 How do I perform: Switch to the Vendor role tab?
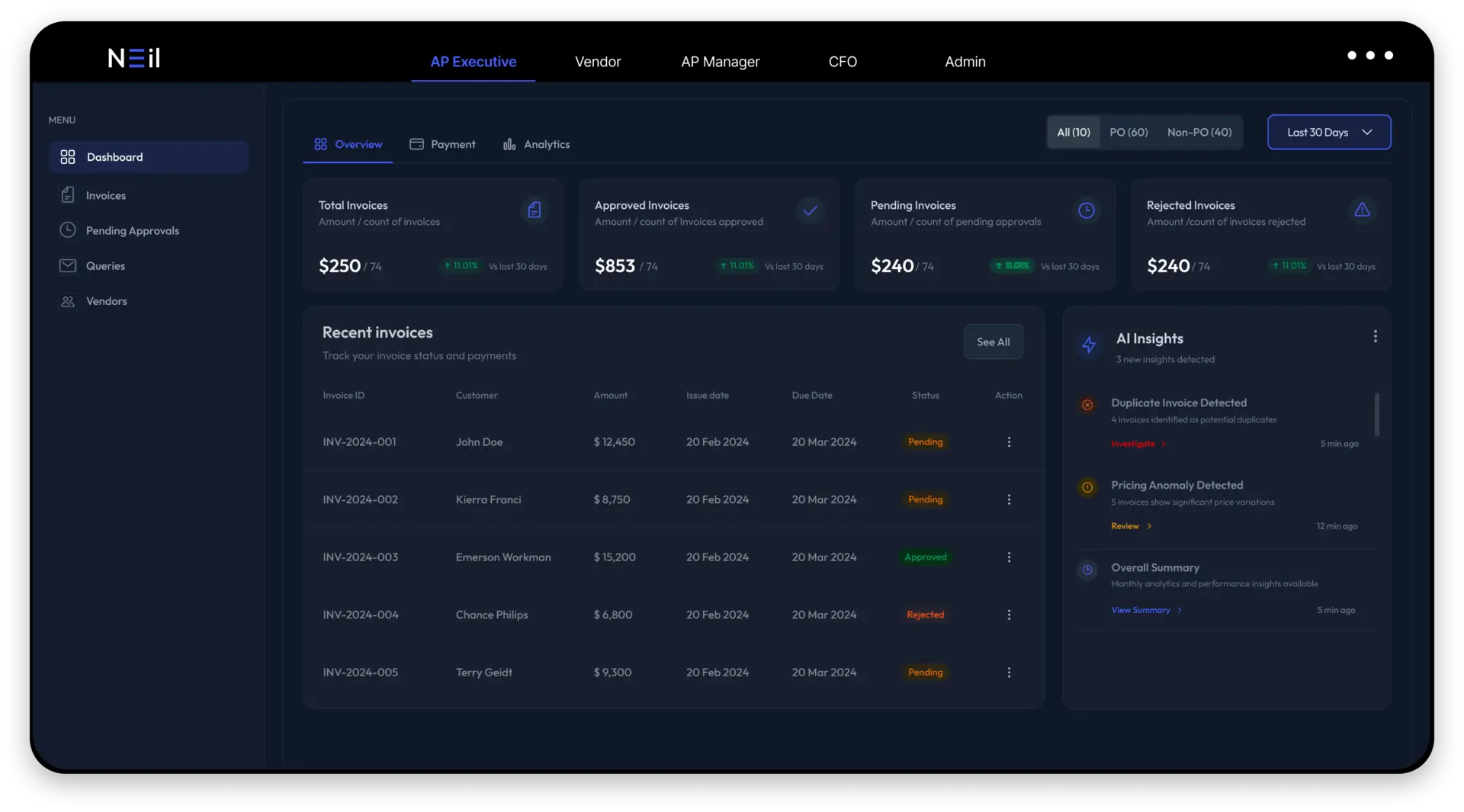pyautogui.click(x=598, y=62)
